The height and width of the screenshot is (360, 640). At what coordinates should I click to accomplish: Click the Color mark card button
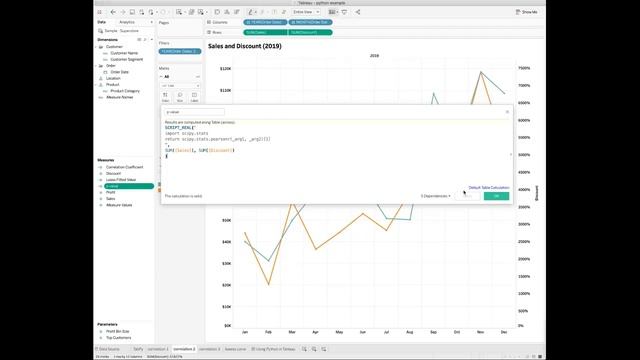pyautogui.click(x=165, y=97)
